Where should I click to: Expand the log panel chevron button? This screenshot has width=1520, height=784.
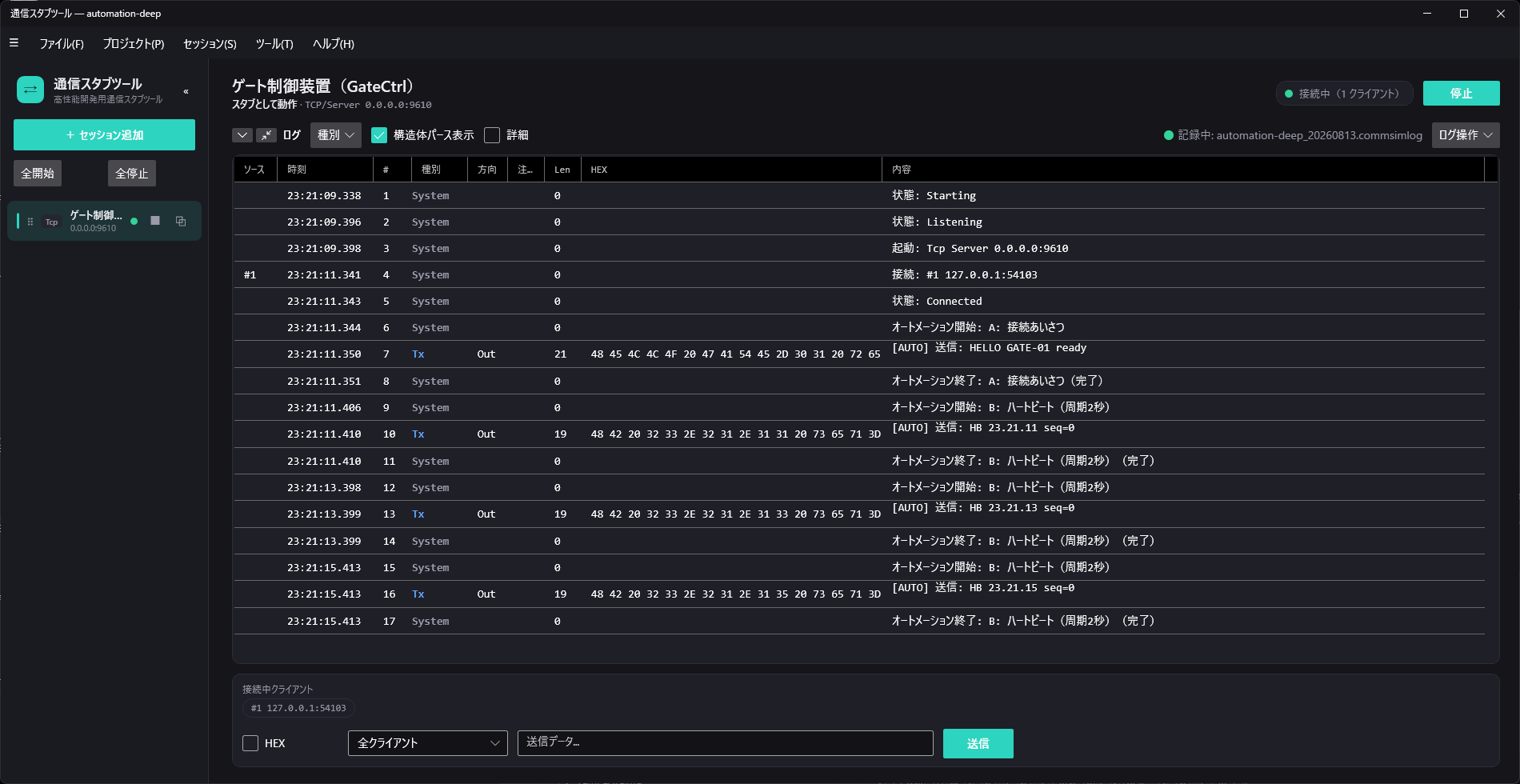(242, 135)
